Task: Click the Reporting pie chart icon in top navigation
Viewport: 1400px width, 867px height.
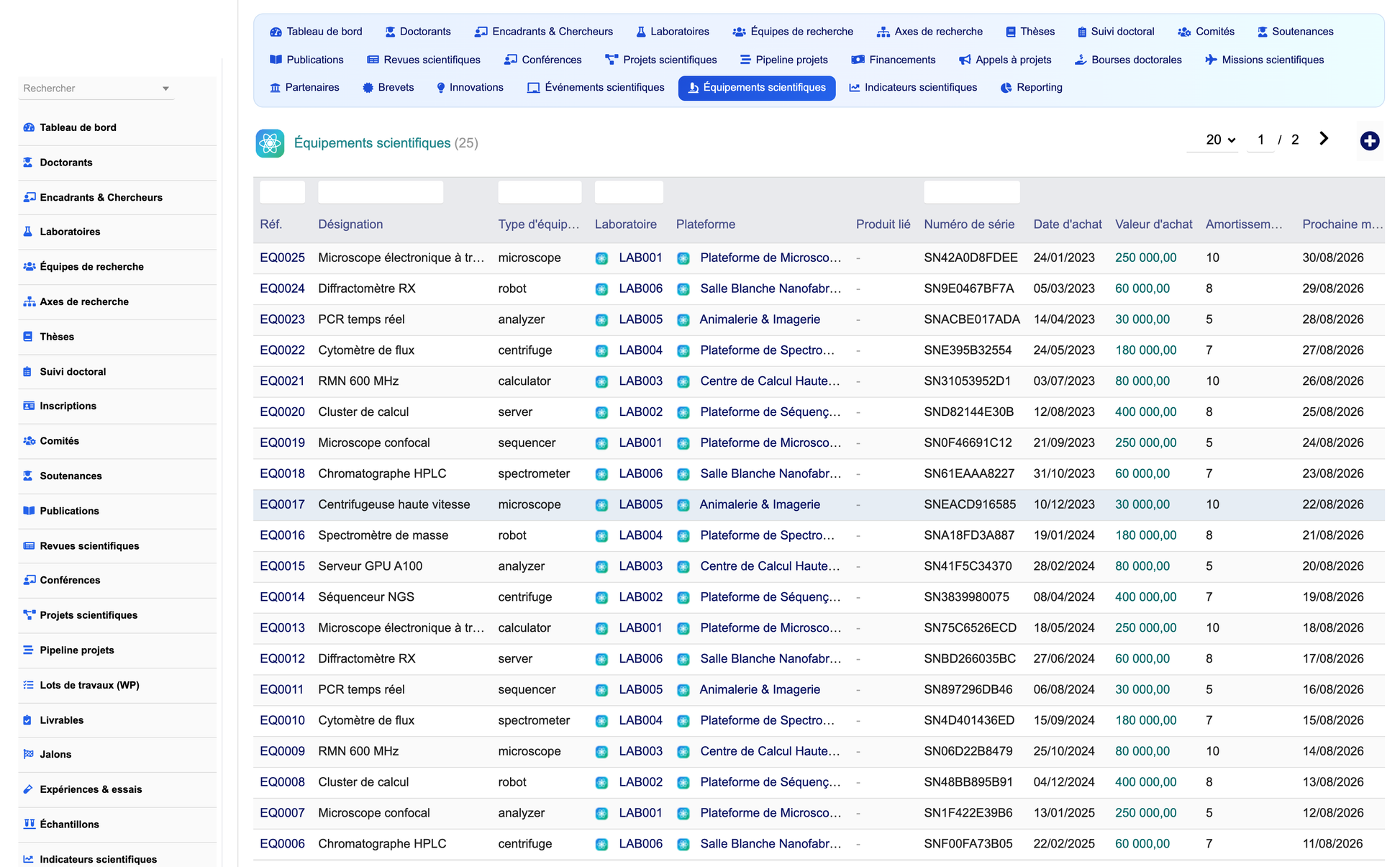Action: 1006,88
